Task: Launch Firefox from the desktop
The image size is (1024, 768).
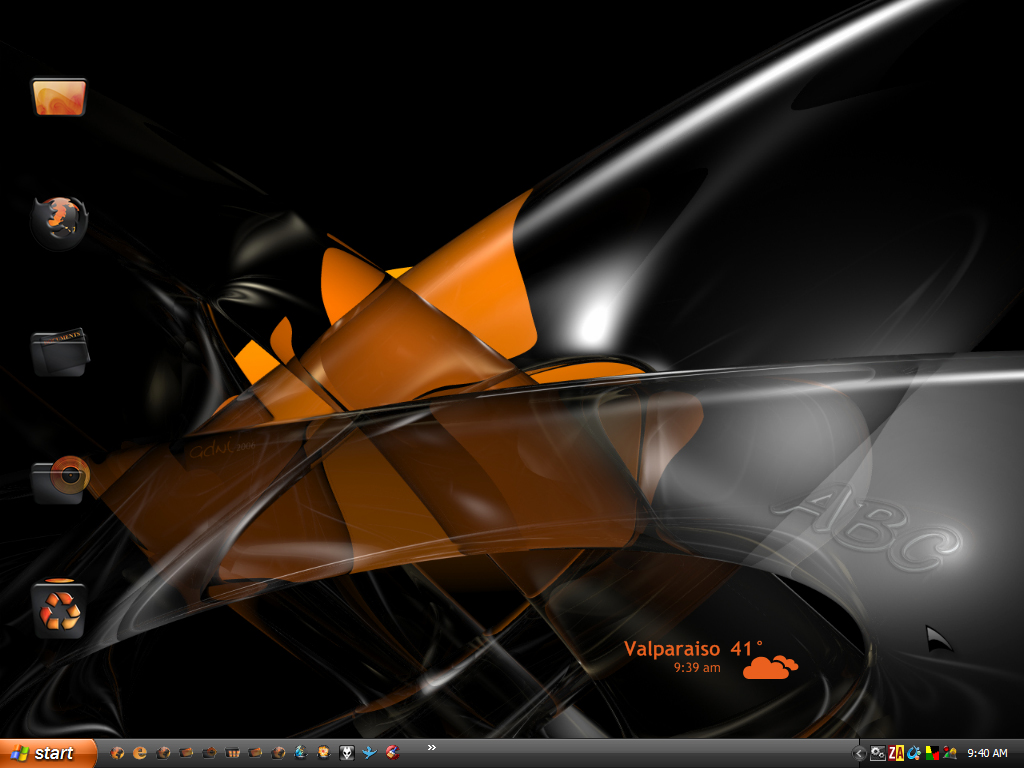Action: 60,220
